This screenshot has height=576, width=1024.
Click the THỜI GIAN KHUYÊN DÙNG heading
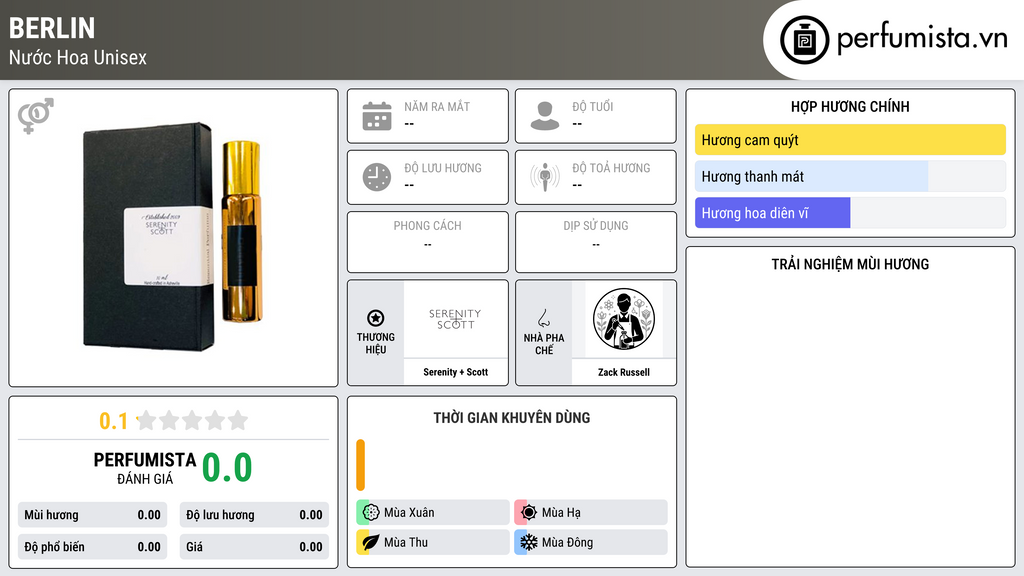tap(512, 418)
